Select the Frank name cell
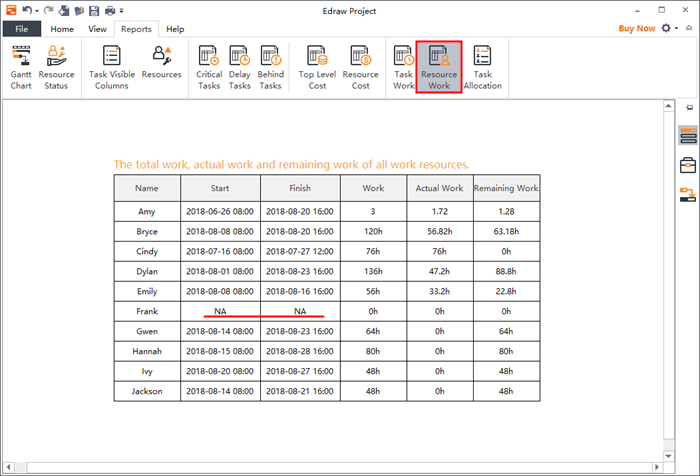The height and width of the screenshot is (476, 700). [147, 311]
